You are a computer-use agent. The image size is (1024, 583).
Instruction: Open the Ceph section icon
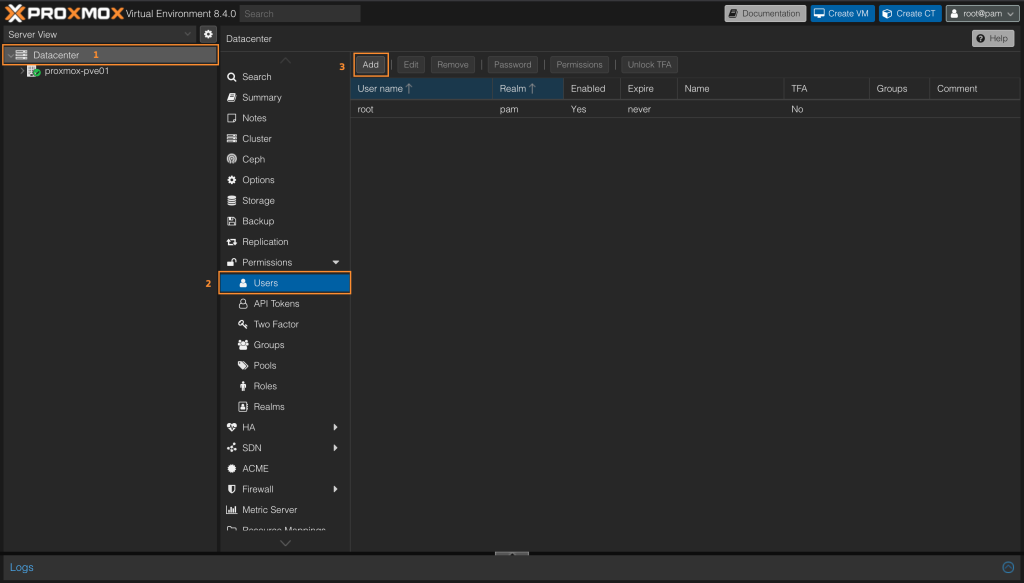pos(232,159)
